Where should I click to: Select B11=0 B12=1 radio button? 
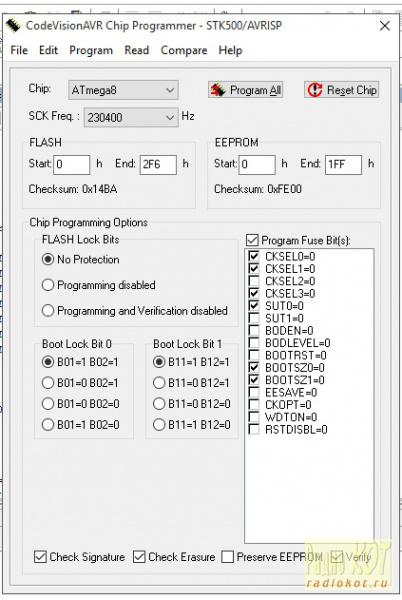tap(159, 383)
